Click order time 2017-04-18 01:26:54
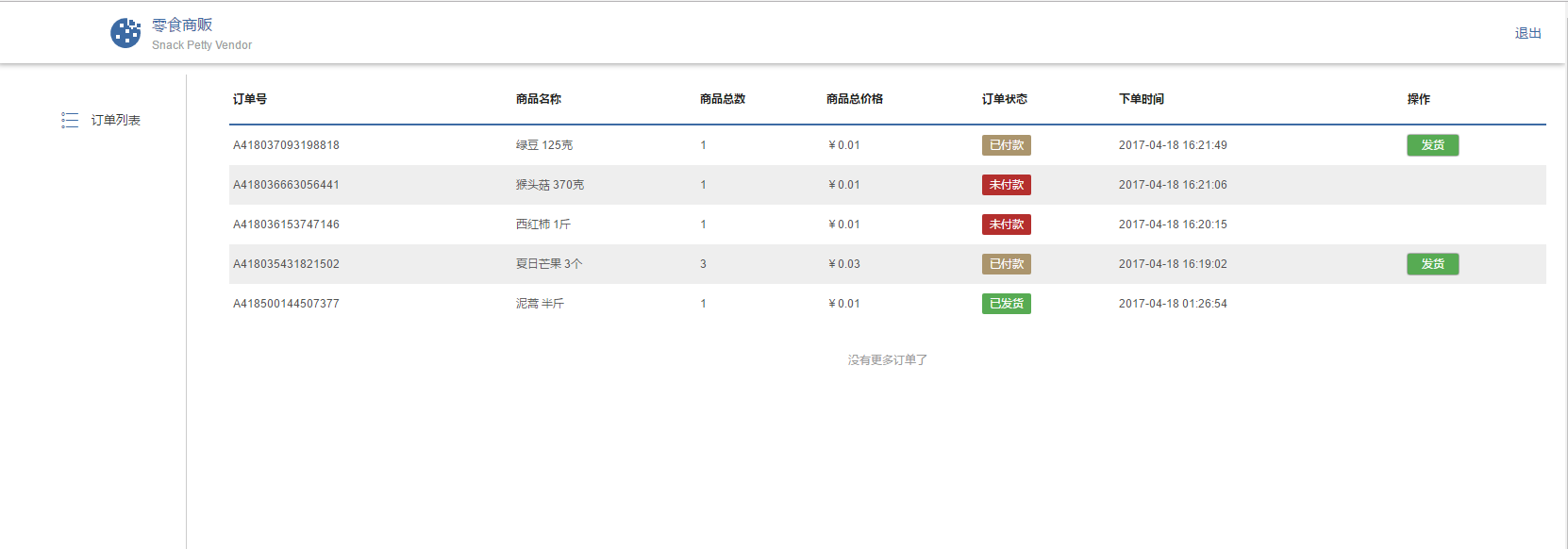The height and width of the screenshot is (549, 1568). pos(1173,304)
